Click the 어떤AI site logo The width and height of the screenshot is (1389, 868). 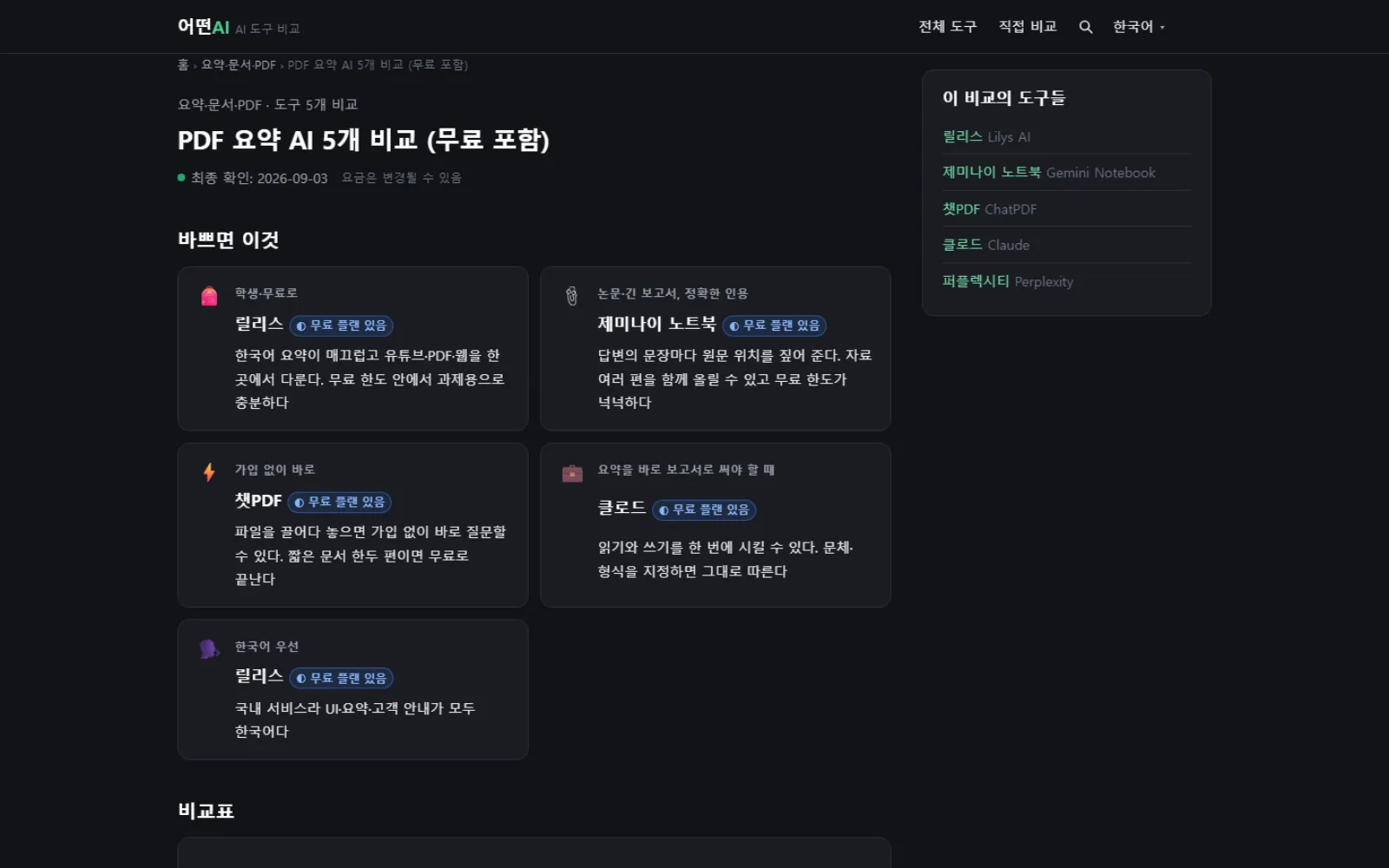pos(203,27)
